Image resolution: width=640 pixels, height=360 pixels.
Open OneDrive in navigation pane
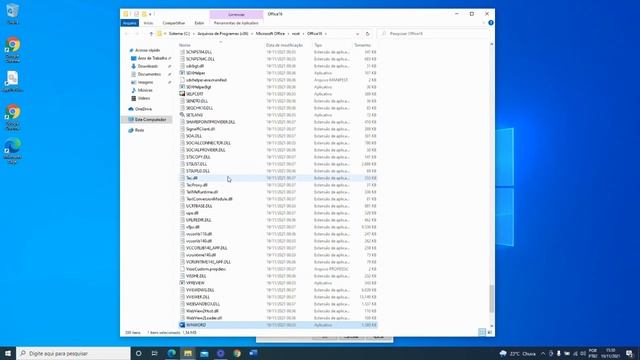(143, 109)
